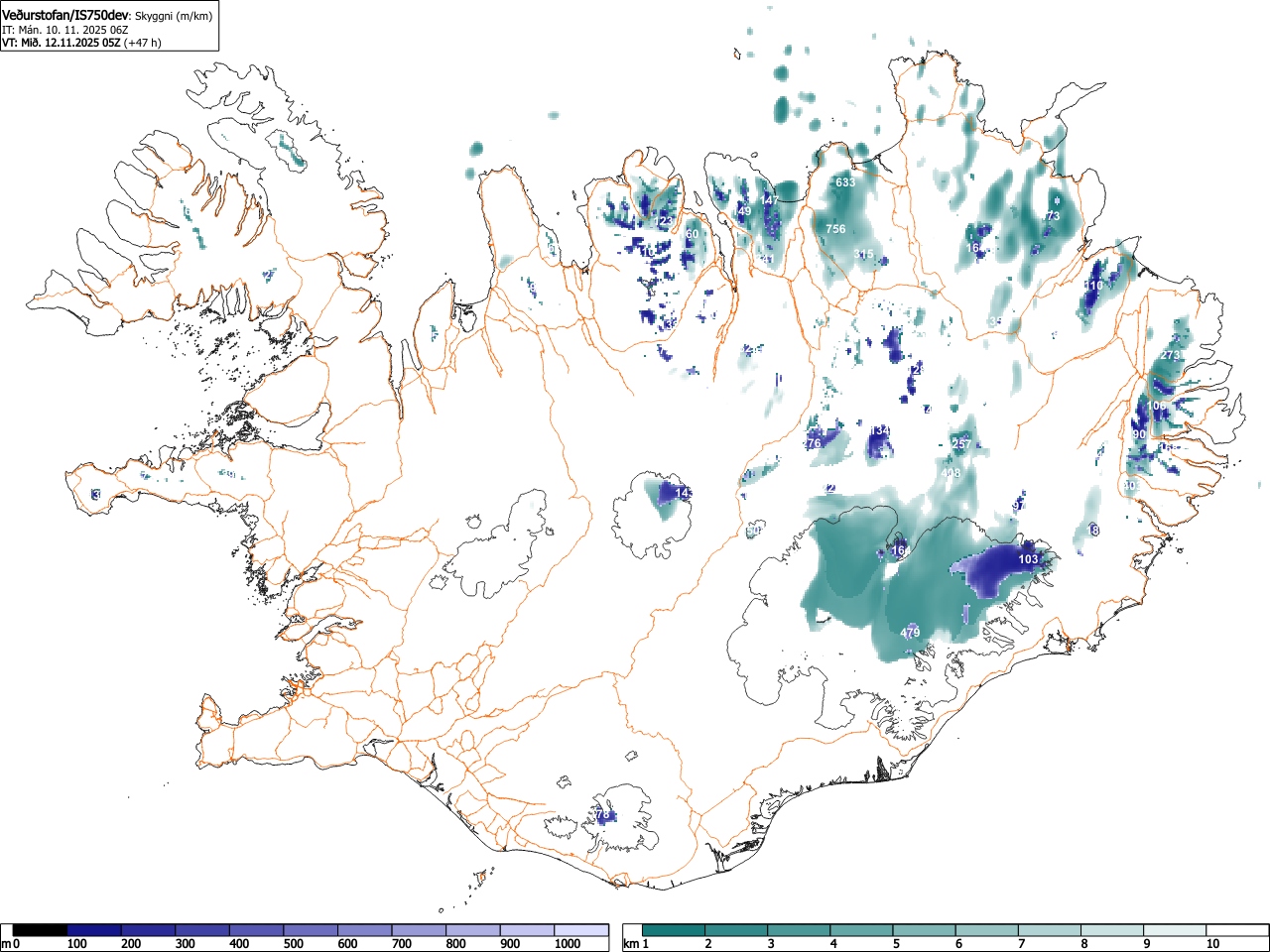Click the visibility value "134" on the map
Viewport: 1270px width, 952px height.
pyautogui.click(x=880, y=430)
